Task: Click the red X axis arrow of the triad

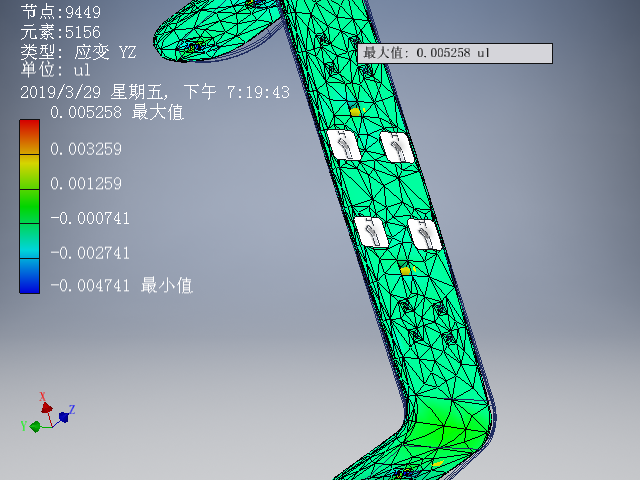Action: point(46,407)
